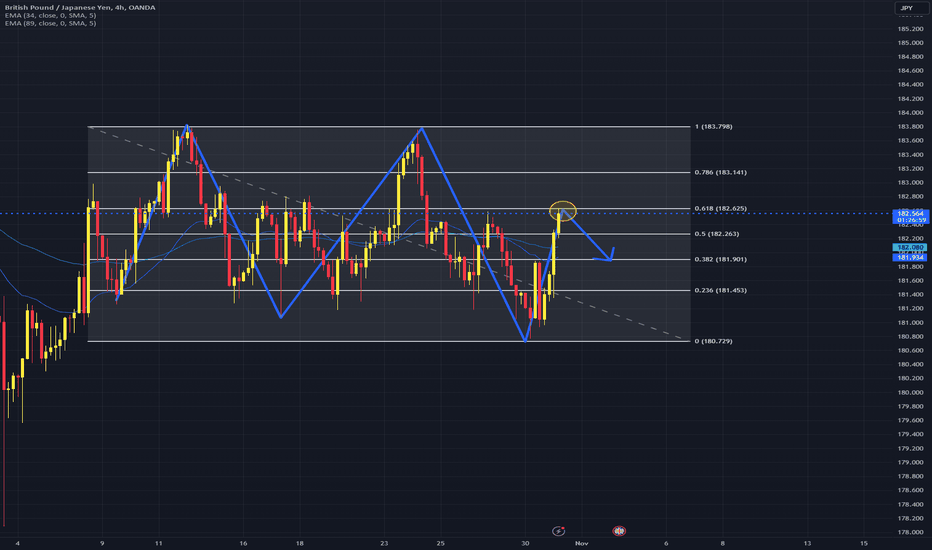
Task: Select the EMA 89 indicator legend
Action: pos(51,23)
